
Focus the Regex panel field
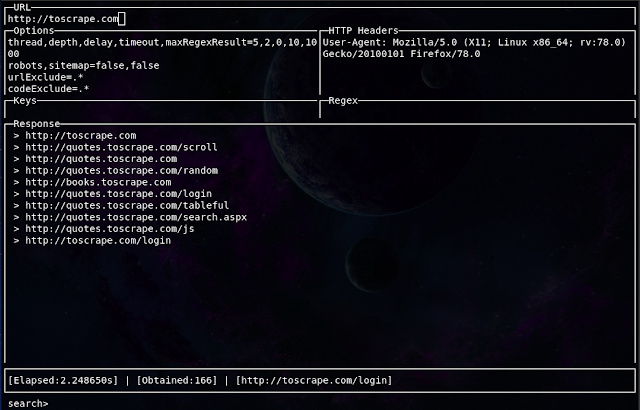point(478,111)
